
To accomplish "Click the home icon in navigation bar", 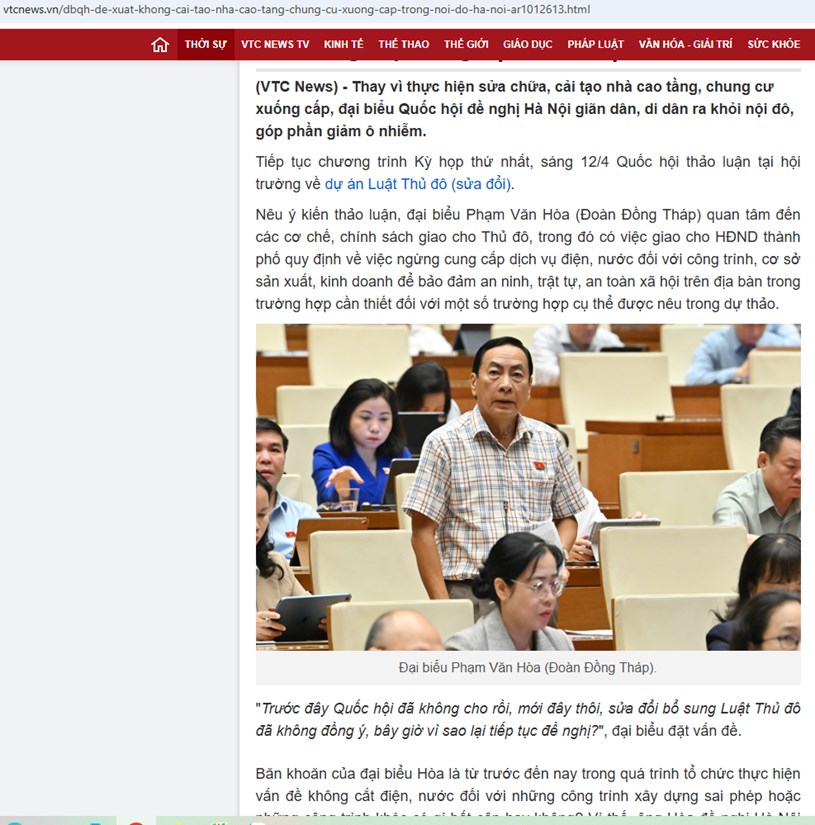I will click(x=160, y=45).
